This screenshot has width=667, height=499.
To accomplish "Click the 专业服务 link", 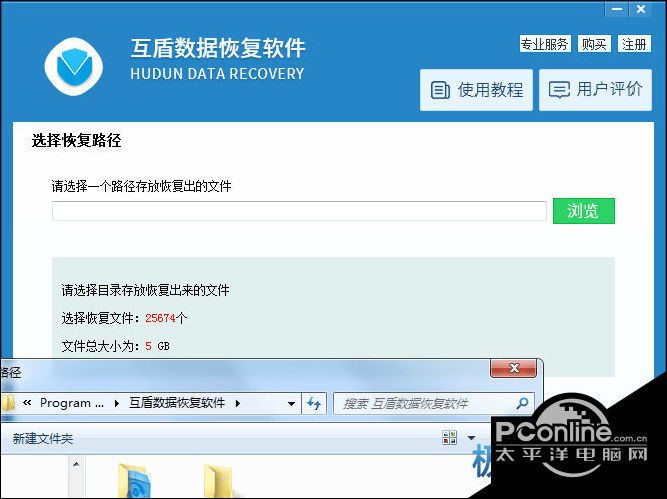I will [x=545, y=44].
